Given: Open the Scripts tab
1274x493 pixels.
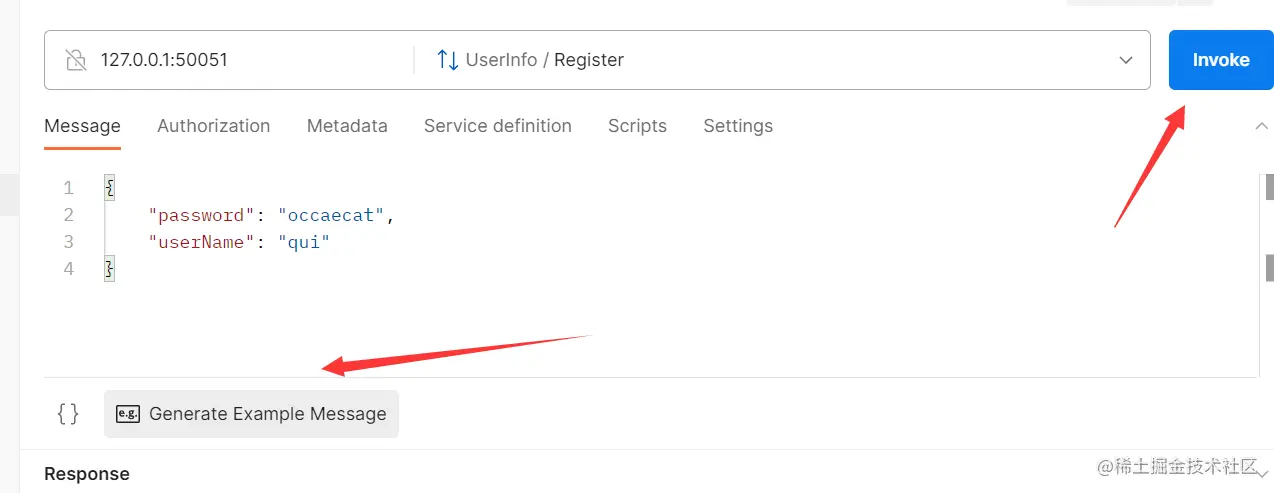Looking at the screenshot, I should click(x=637, y=126).
